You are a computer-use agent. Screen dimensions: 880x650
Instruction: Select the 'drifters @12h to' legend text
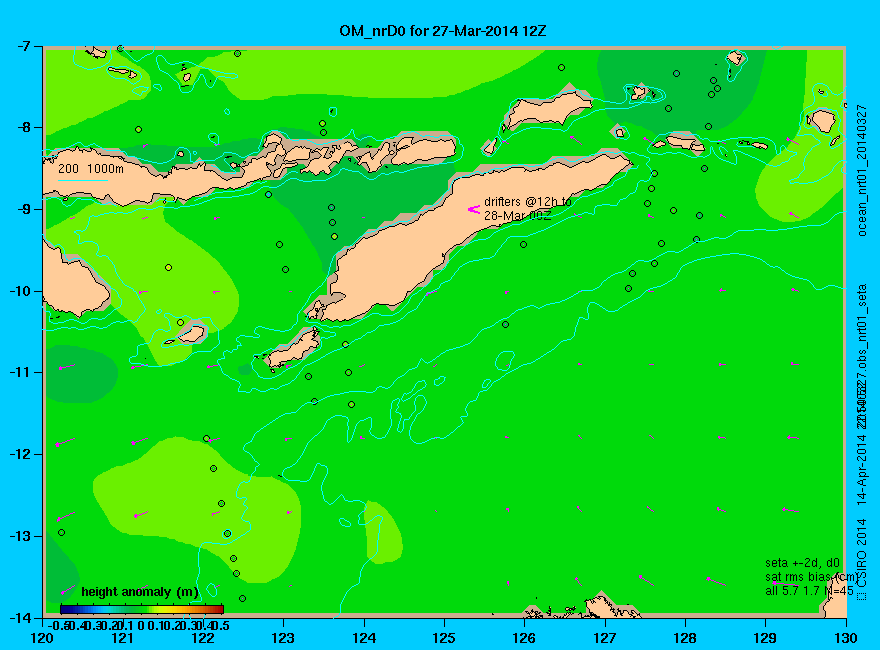pyautogui.click(x=528, y=202)
